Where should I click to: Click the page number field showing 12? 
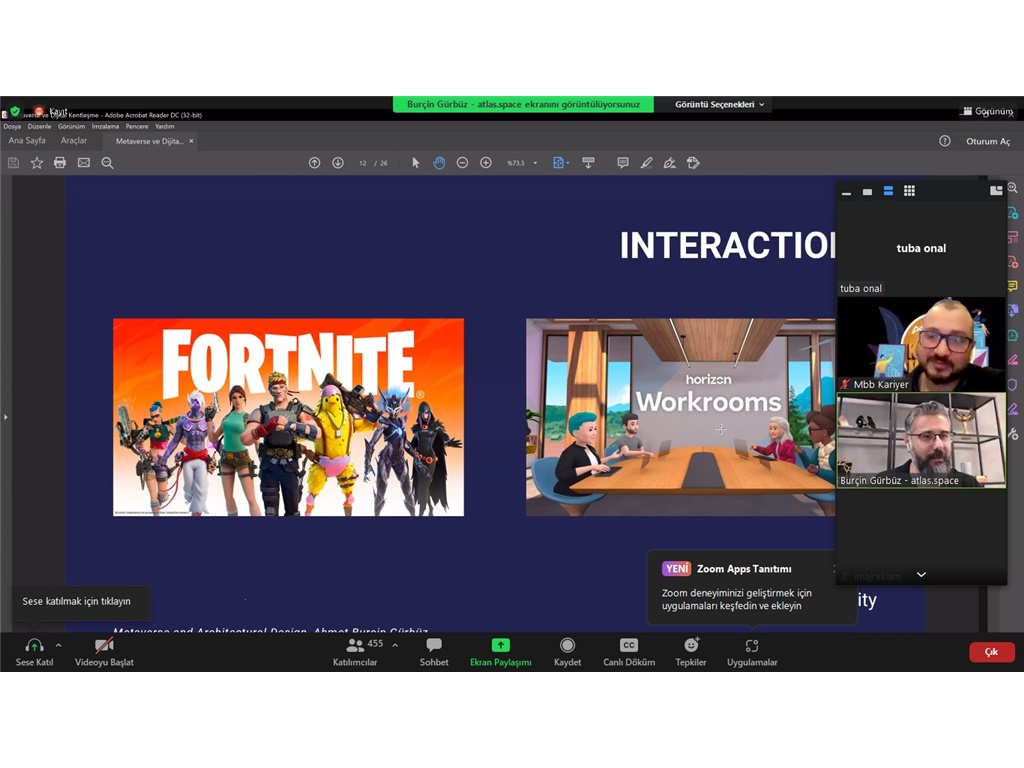[362, 163]
